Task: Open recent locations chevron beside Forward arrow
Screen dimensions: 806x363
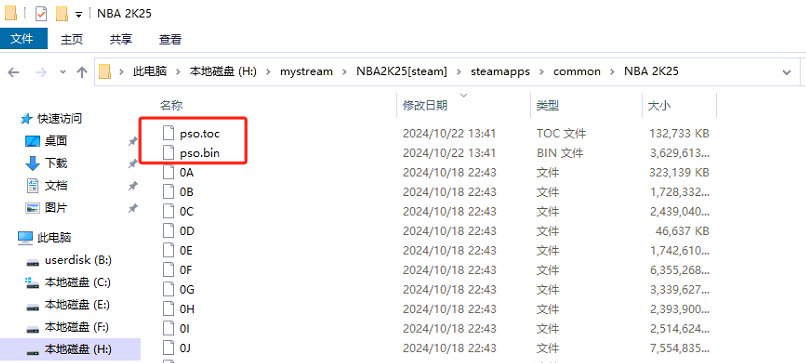Action: pos(63,72)
